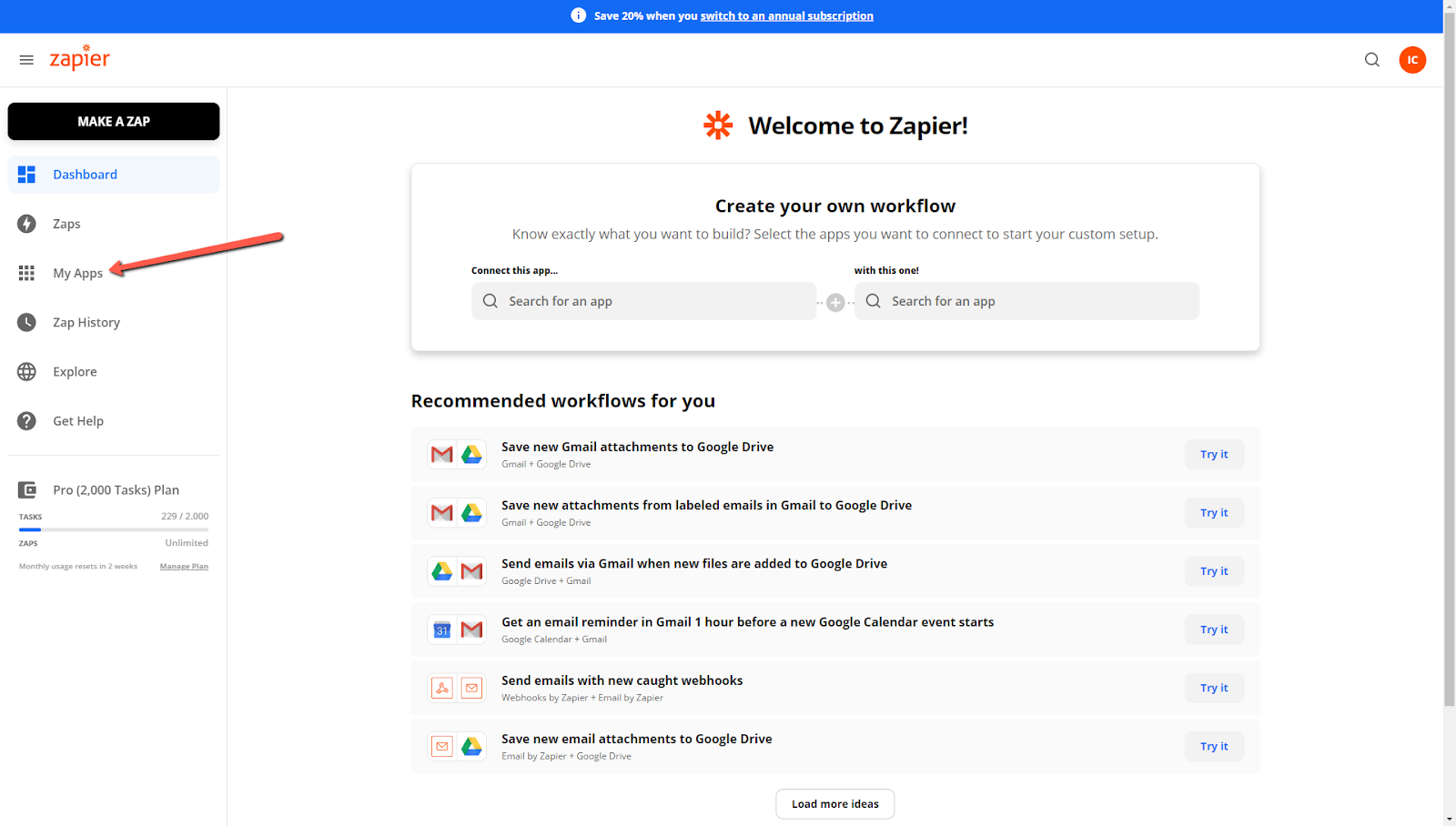
Task: Click the Pro Plan wallet icon
Action: point(27,490)
